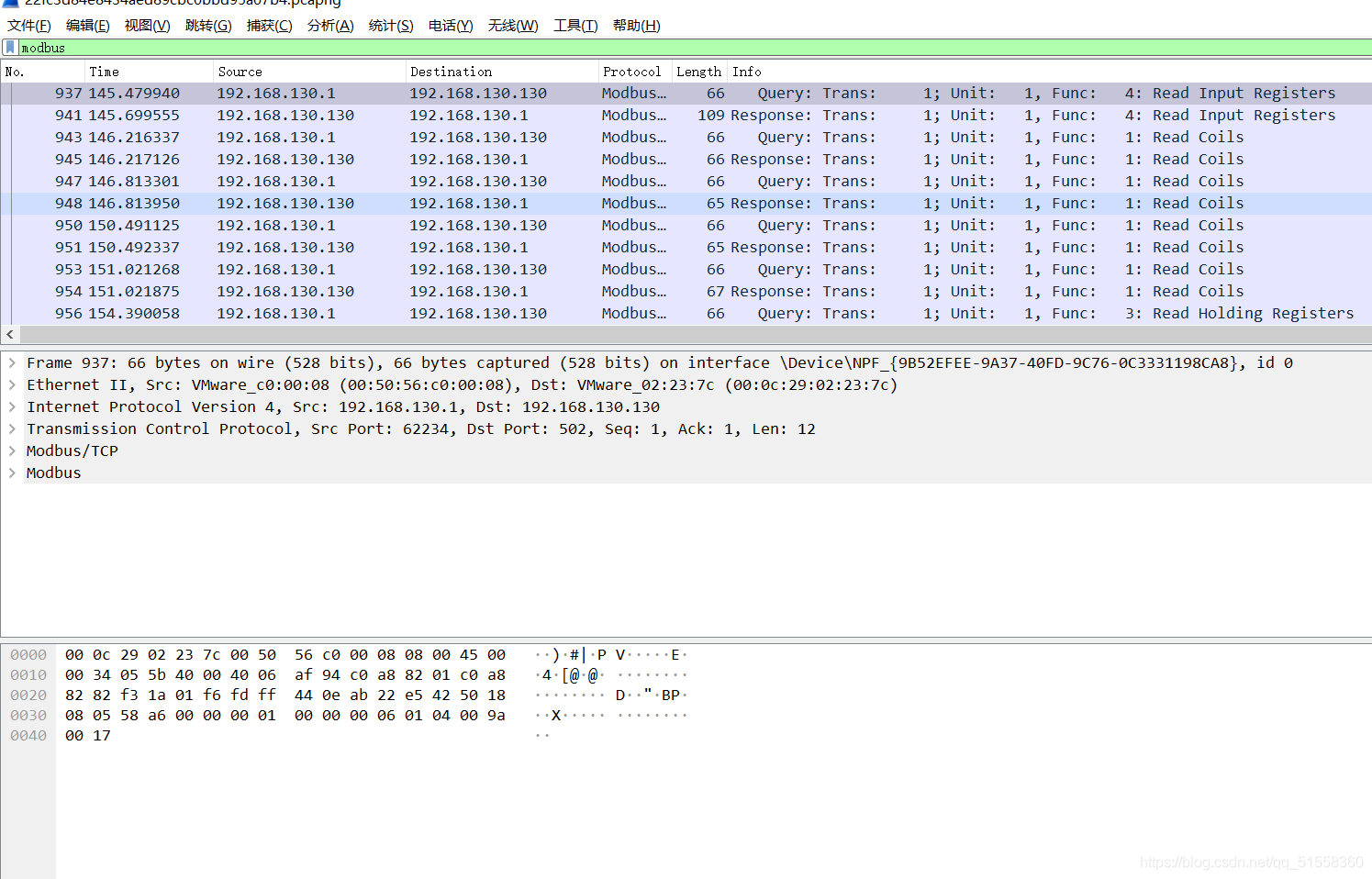Open the 分析(A) menu

click(330, 26)
